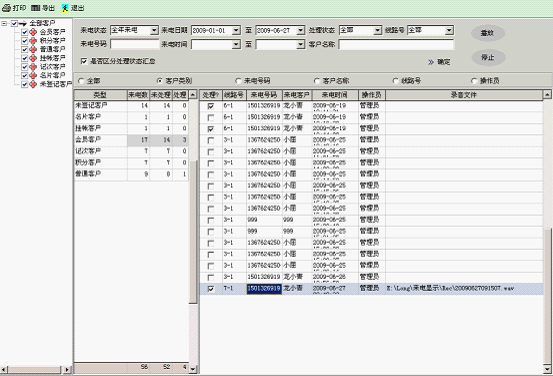This screenshot has height=376, width=553.
Task: Open the 来电时间 start time dropdown
Action: coord(236,44)
